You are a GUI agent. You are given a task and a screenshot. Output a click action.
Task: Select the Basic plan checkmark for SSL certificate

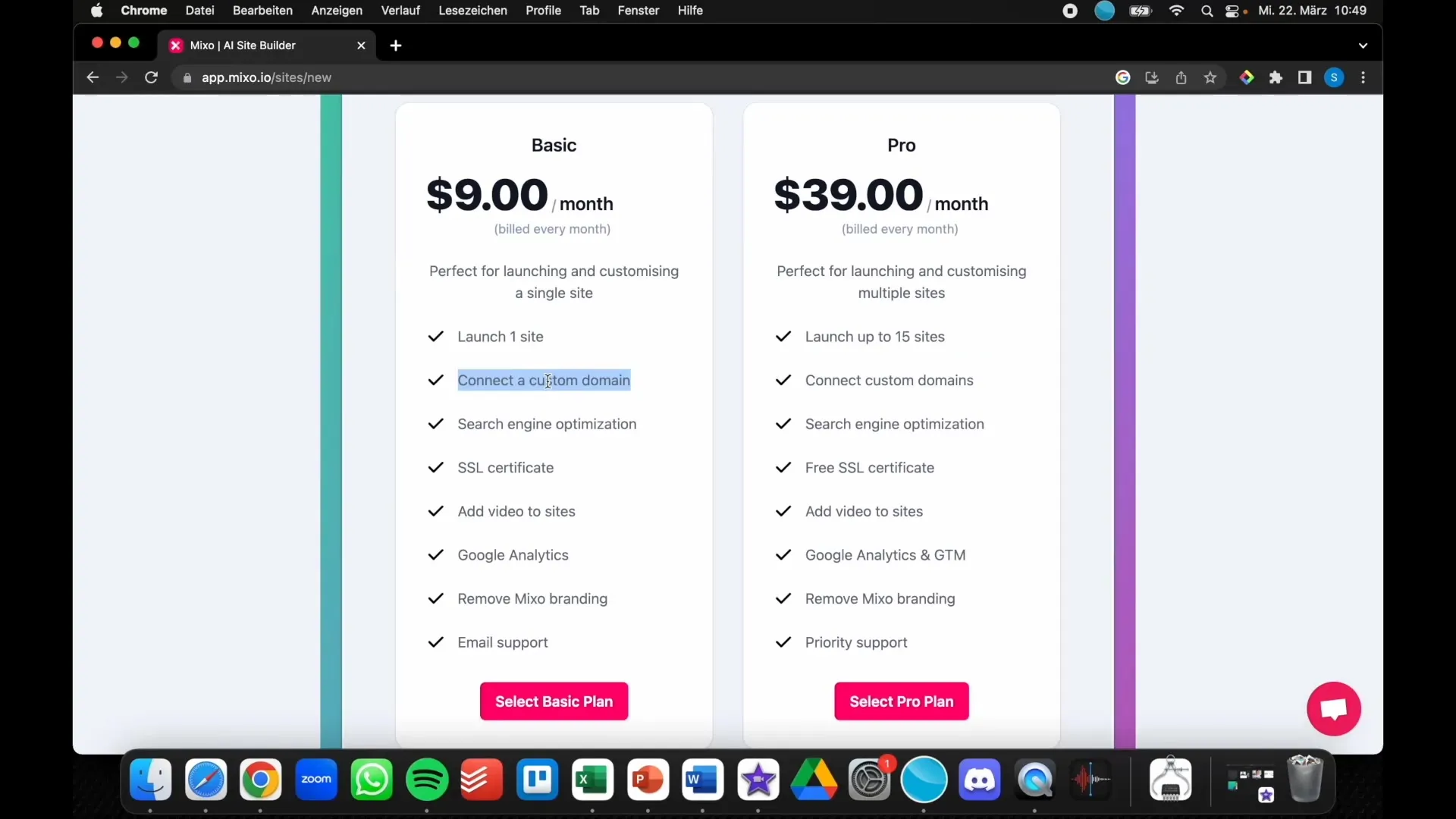(436, 467)
